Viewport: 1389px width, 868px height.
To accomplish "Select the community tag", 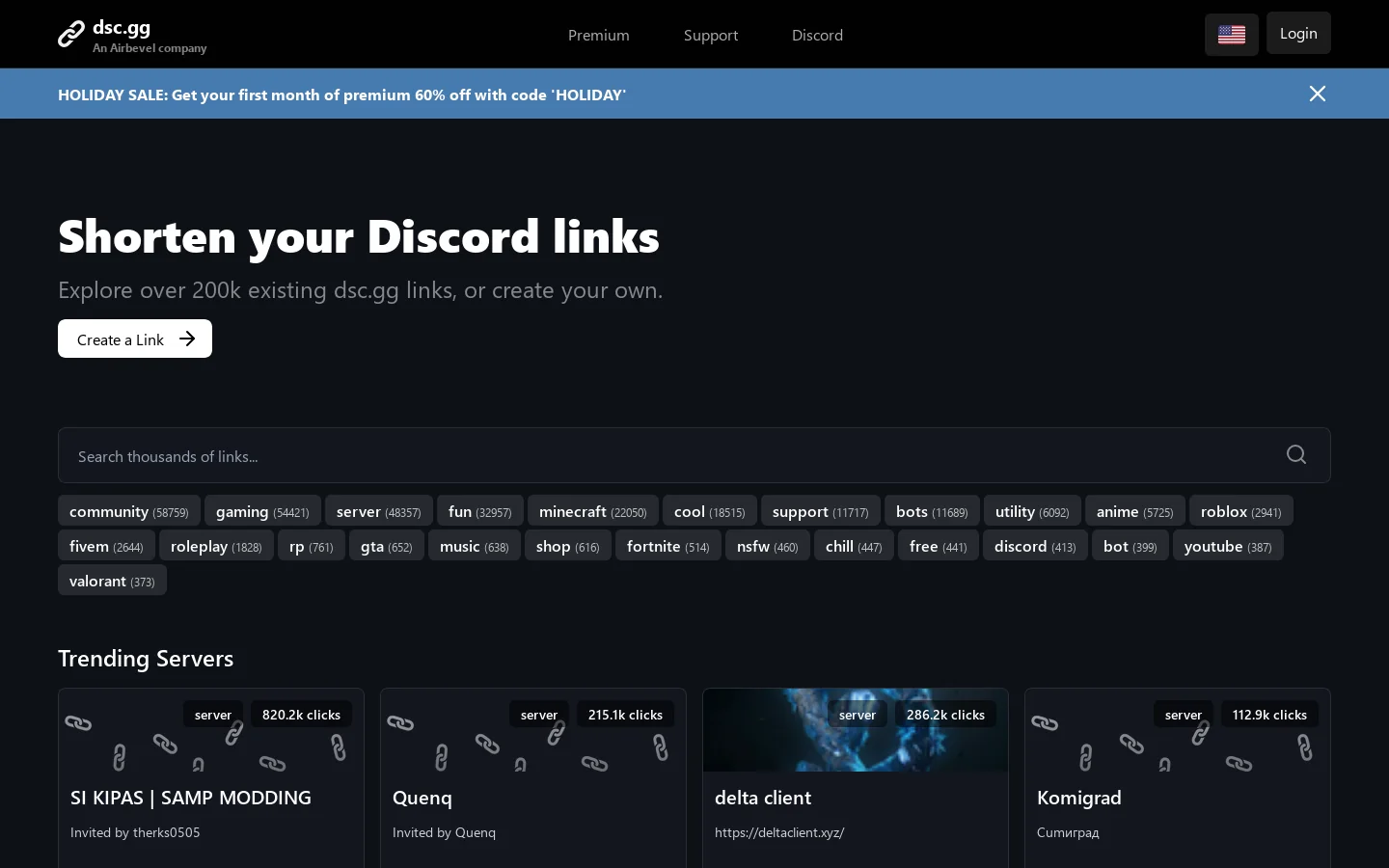I will pyautogui.click(x=129, y=511).
